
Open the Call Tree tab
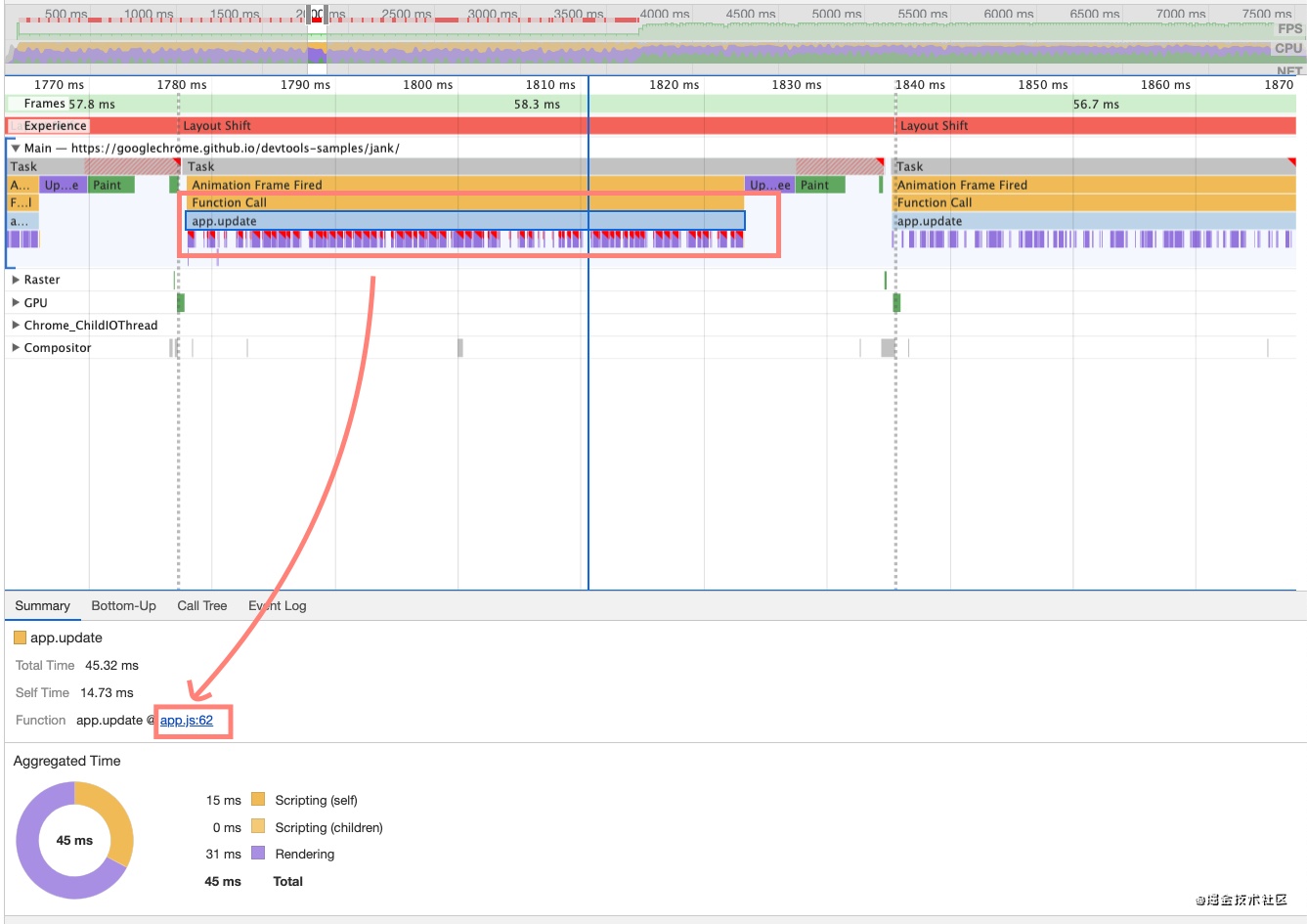tap(202, 606)
